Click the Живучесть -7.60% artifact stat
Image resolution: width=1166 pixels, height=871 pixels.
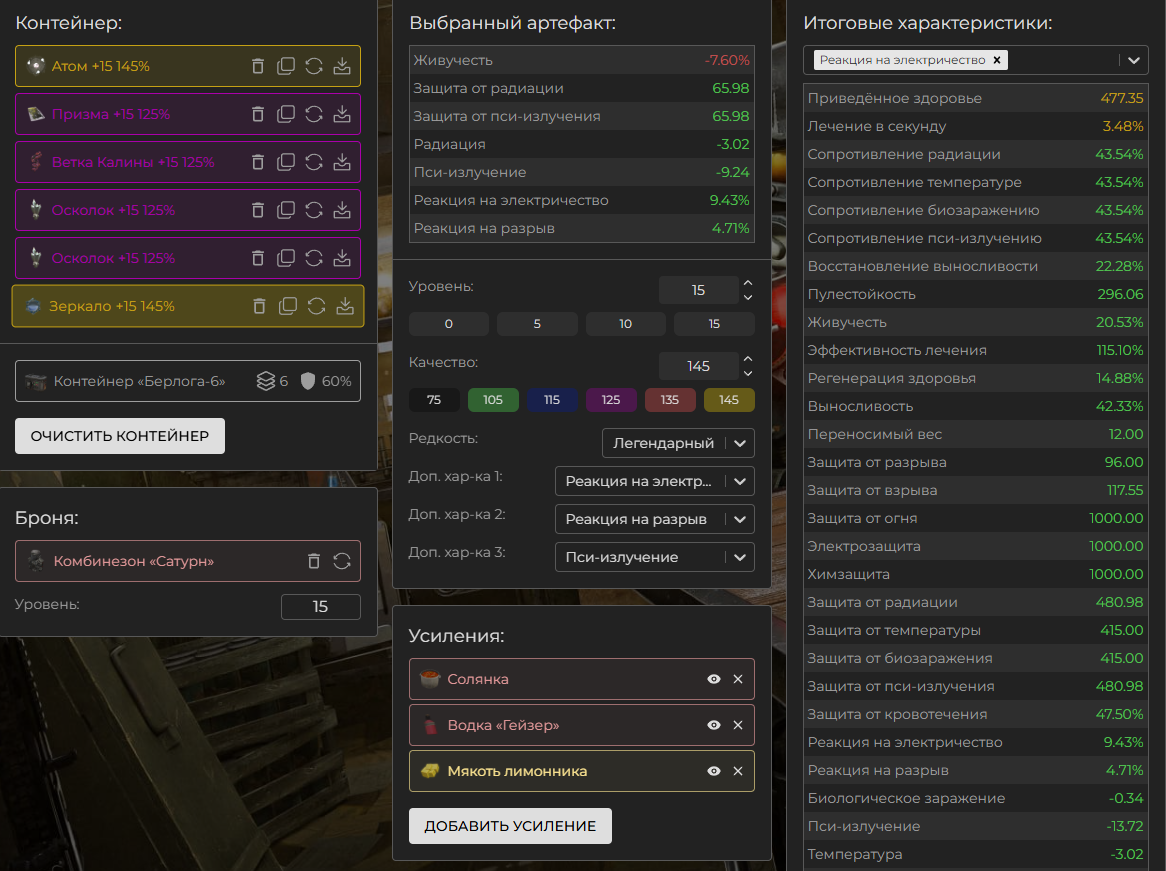(582, 60)
